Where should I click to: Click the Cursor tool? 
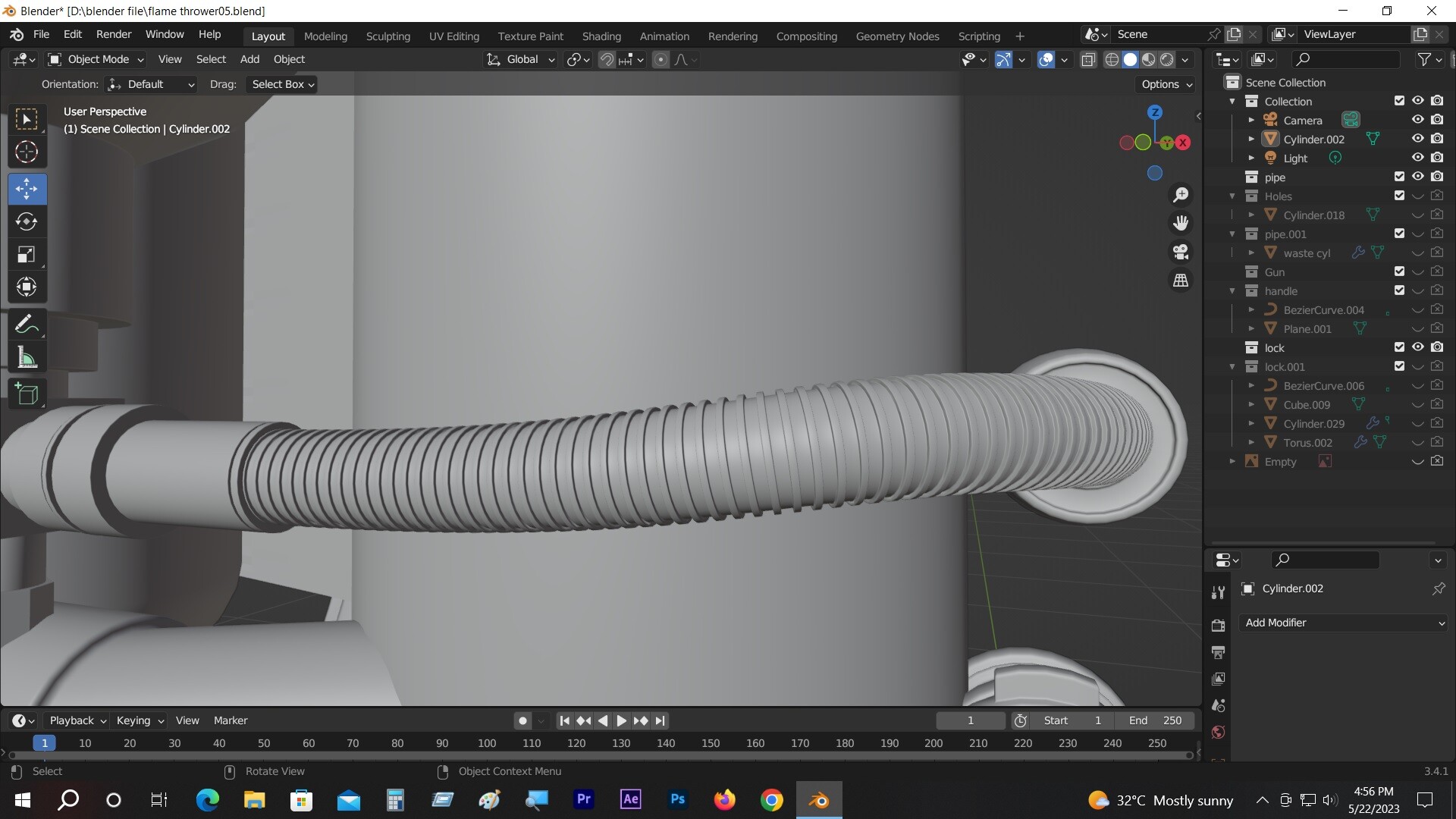[27, 152]
